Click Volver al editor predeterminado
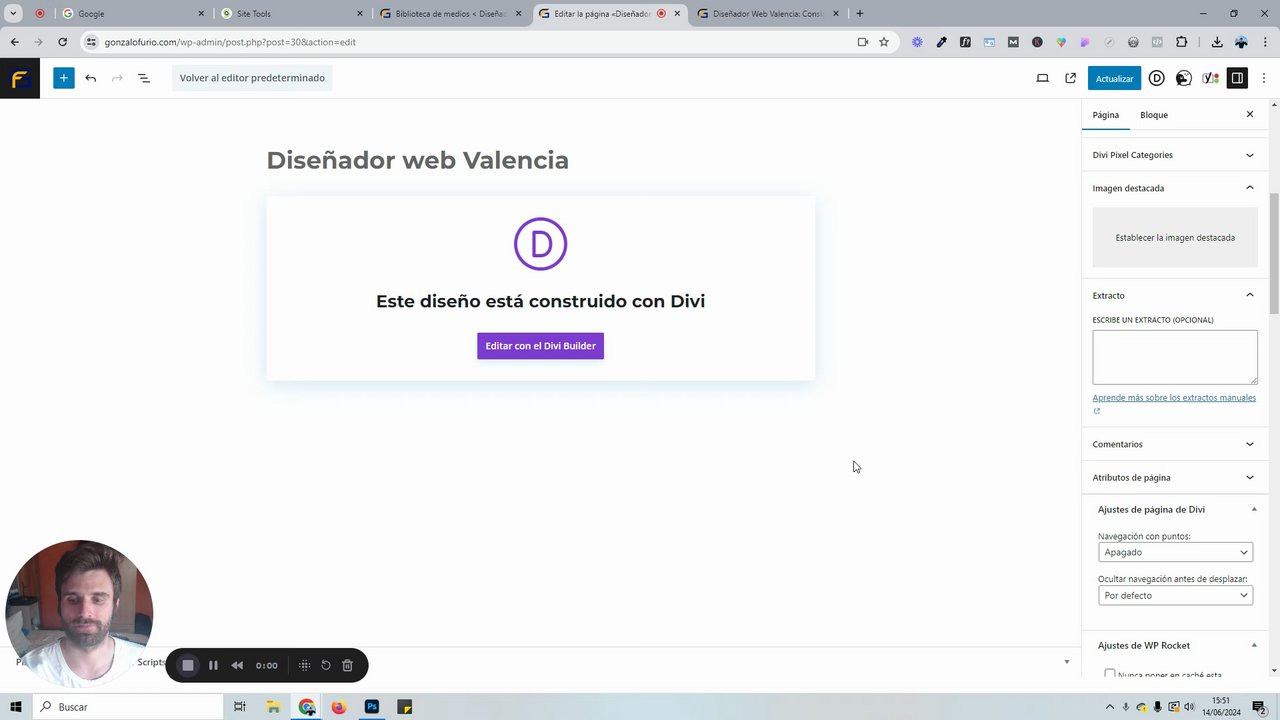 click(252, 78)
